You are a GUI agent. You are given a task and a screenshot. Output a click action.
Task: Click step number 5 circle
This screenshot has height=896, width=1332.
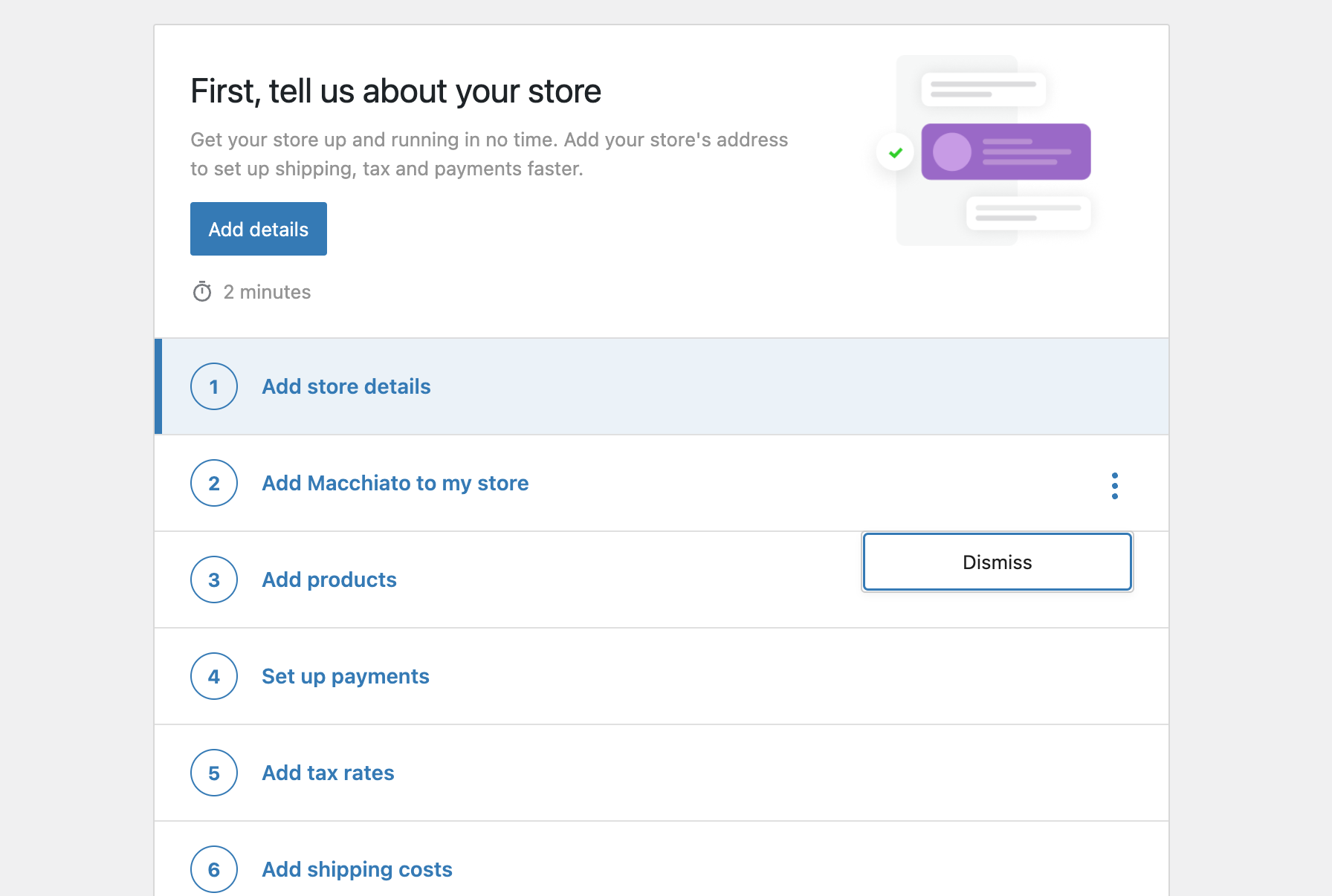point(214,773)
